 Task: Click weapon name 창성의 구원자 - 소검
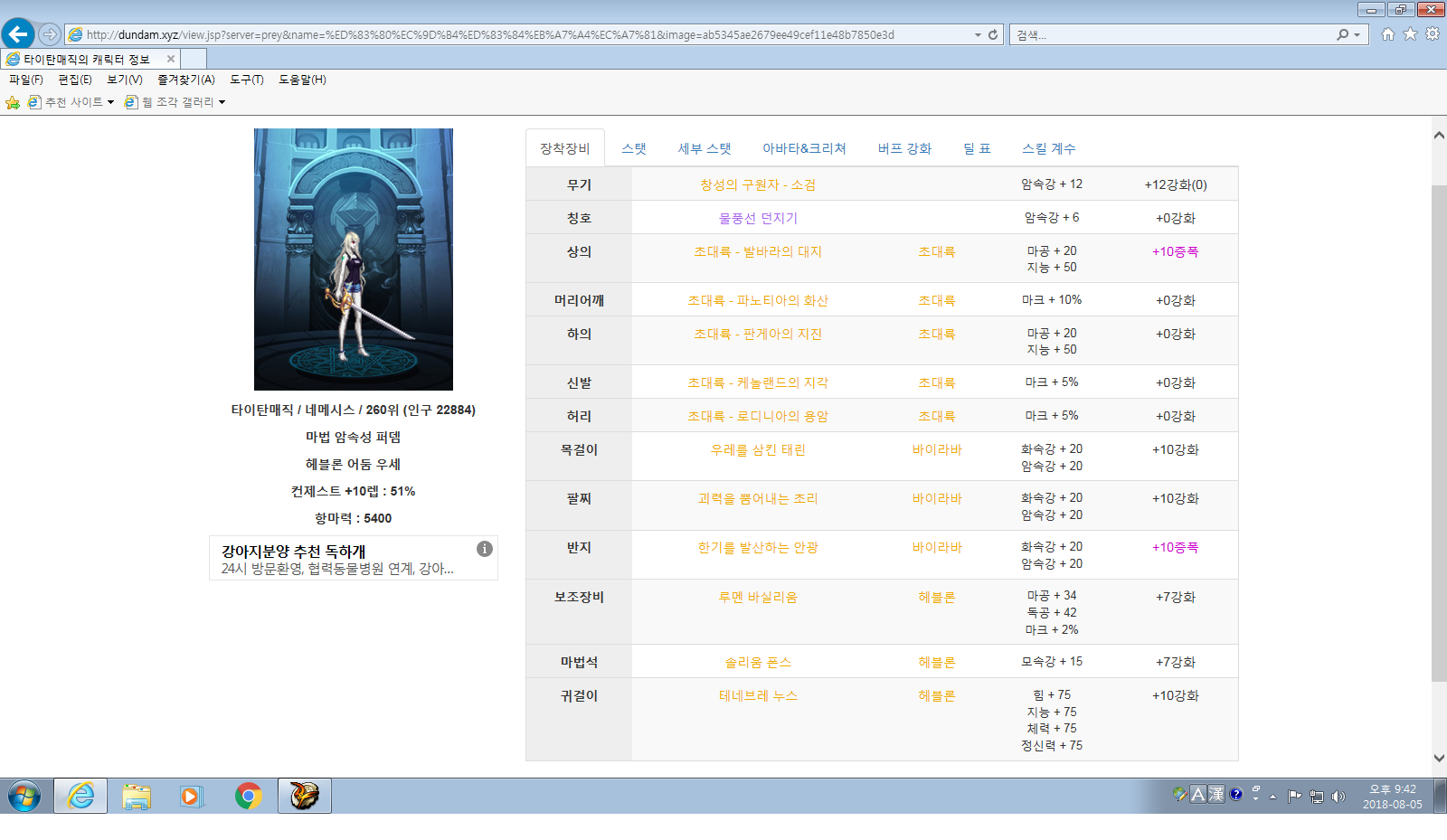(x=758, y=184)
